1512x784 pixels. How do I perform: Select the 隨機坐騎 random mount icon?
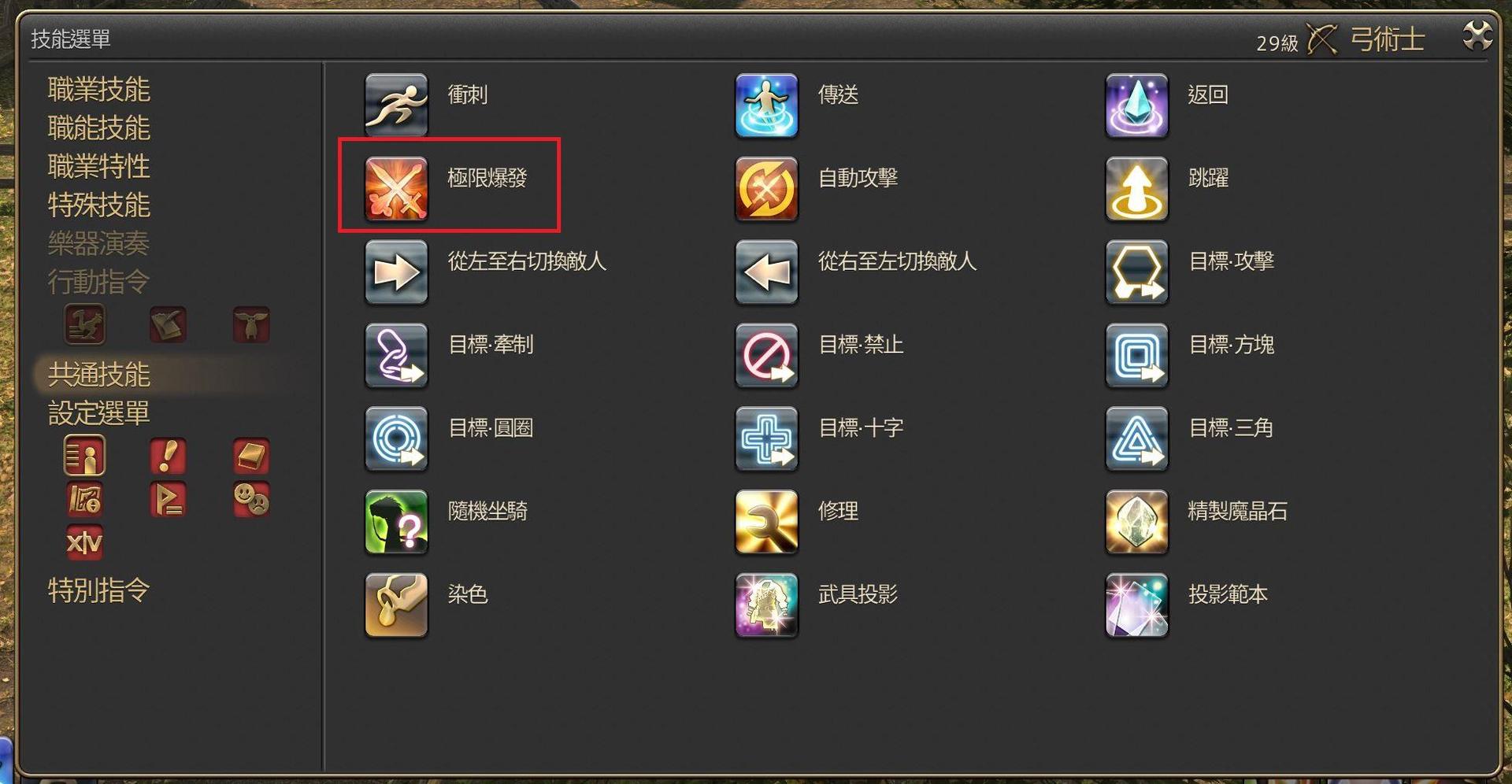pyautogui.click(x=396, y=522)
